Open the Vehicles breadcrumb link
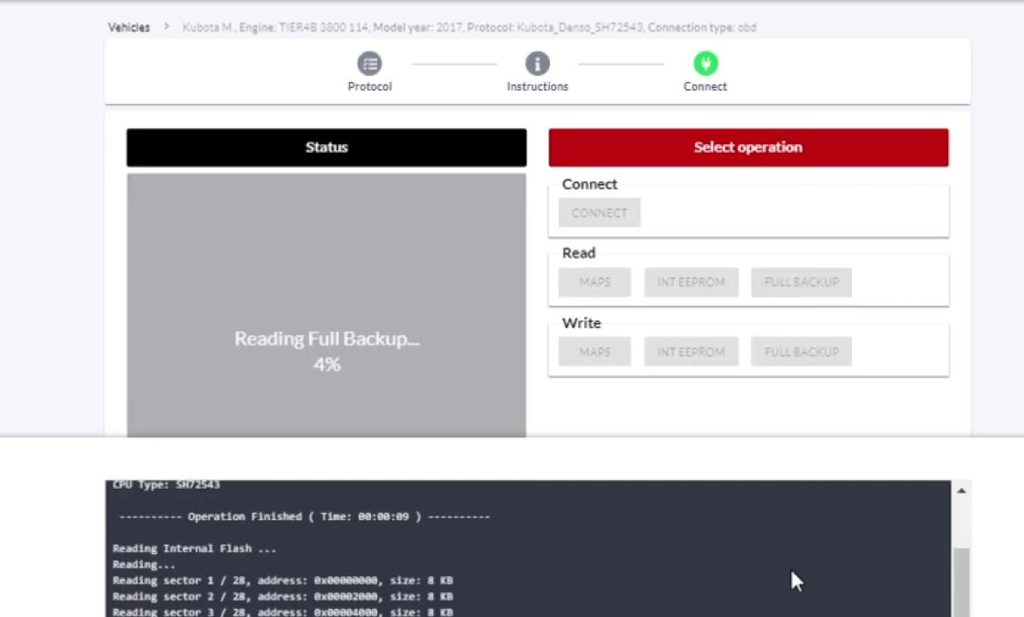 coord(129,27)
